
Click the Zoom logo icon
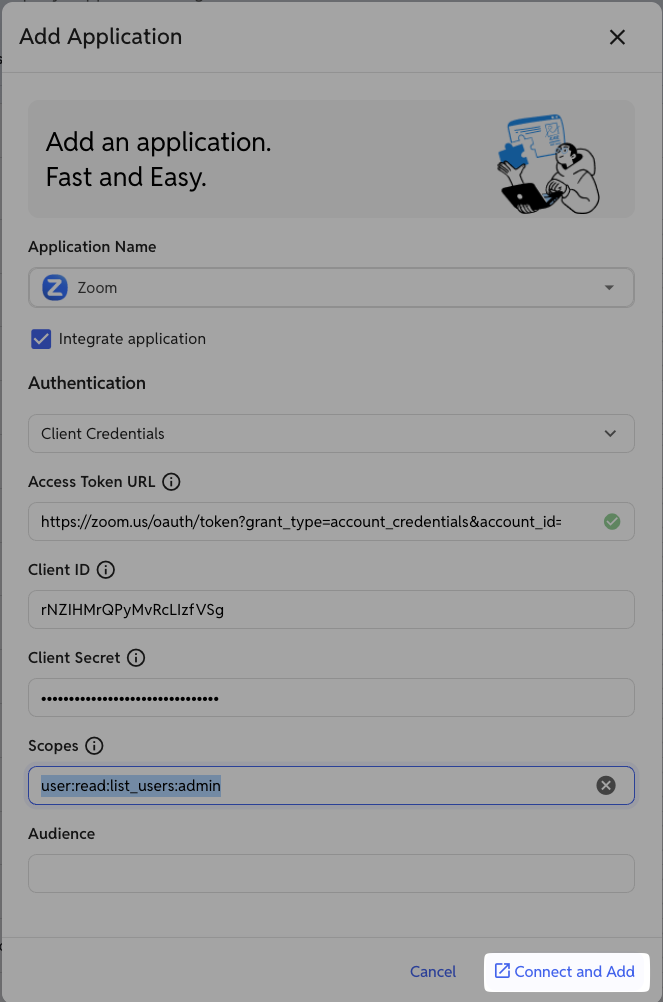[55, 288]
